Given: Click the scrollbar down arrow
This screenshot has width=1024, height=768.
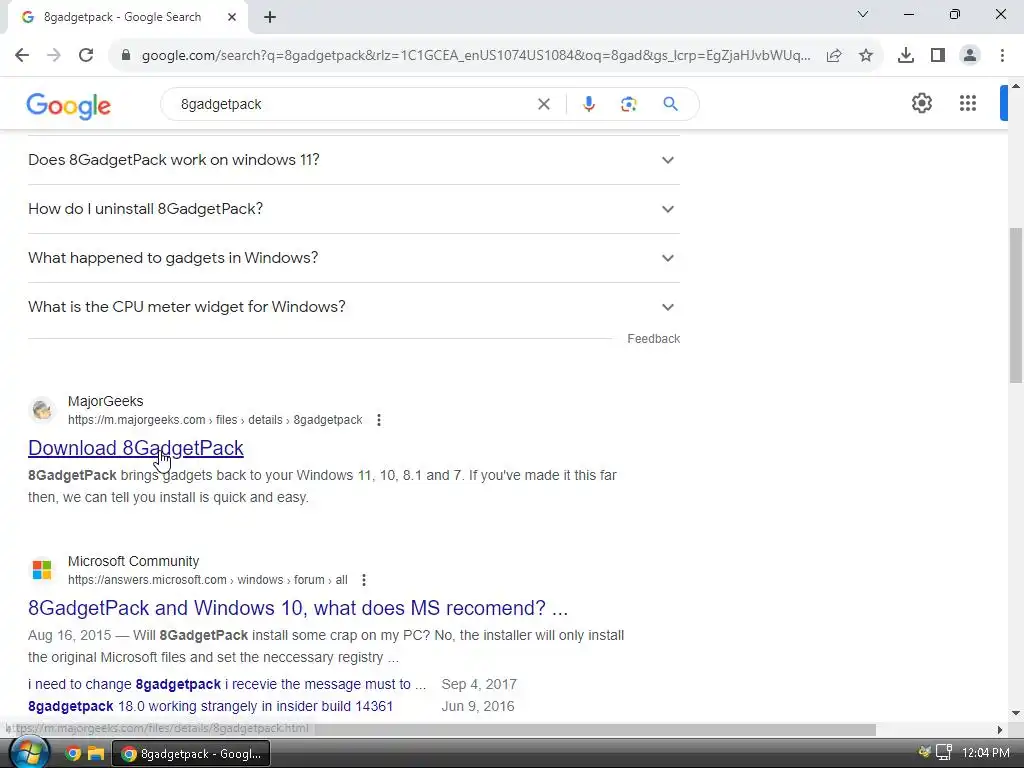Looking at the screenshot, I should point(1016,713).
